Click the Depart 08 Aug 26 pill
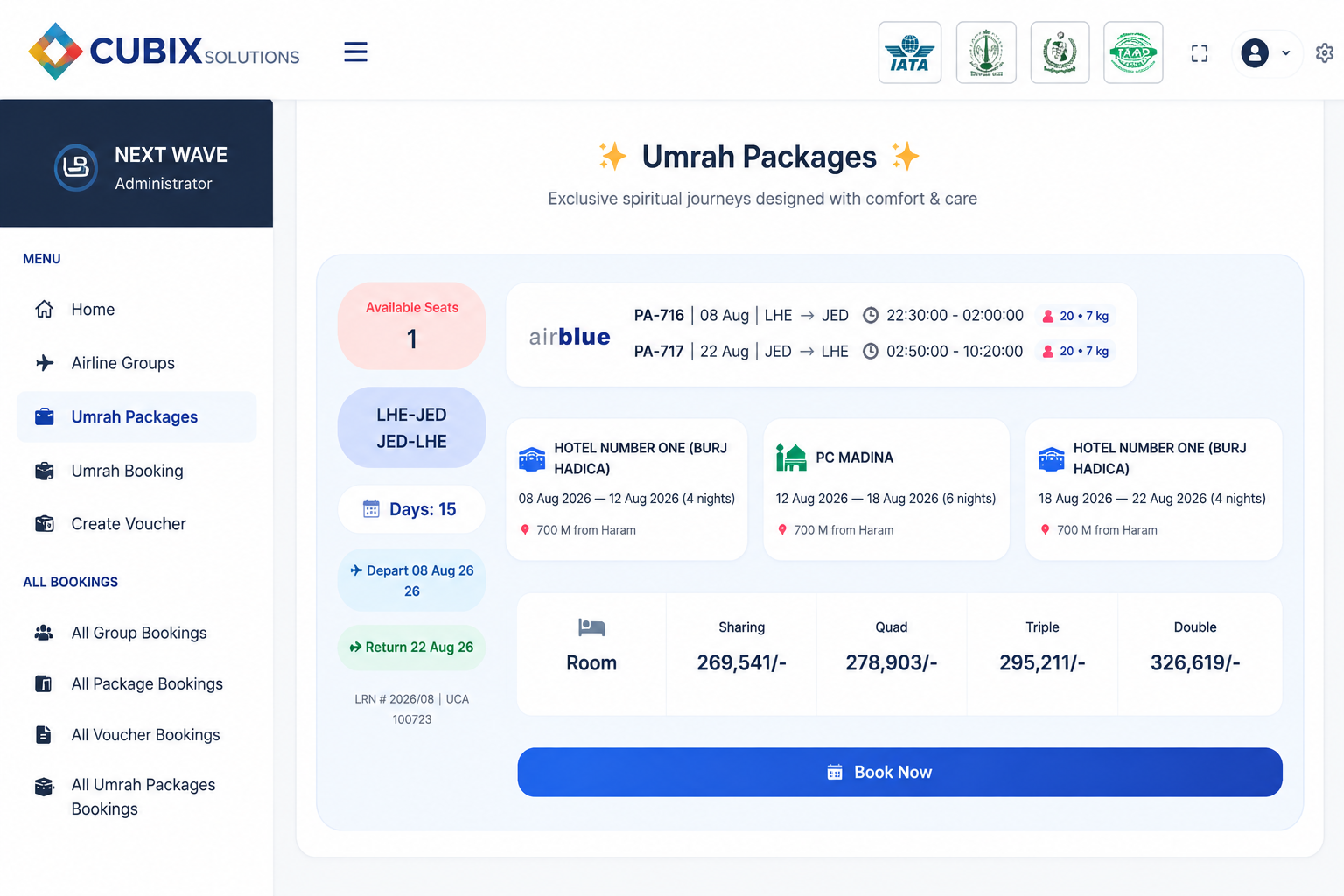Image resolution: width=1344 pixels, height=896 pixels. 411,580
